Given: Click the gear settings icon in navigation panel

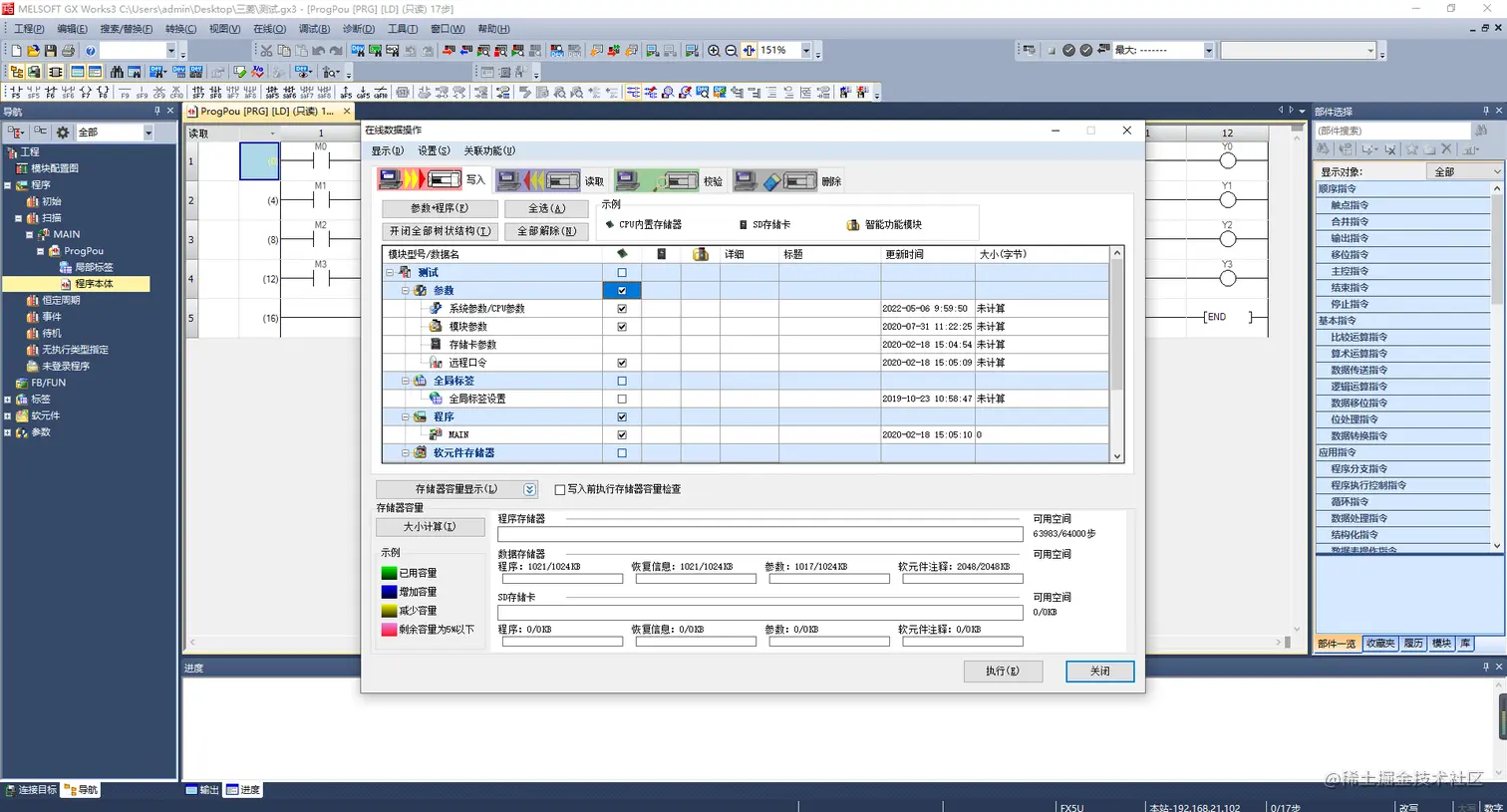Looking at the screenshot, I should pyautogui.click(x=63, y=132).
